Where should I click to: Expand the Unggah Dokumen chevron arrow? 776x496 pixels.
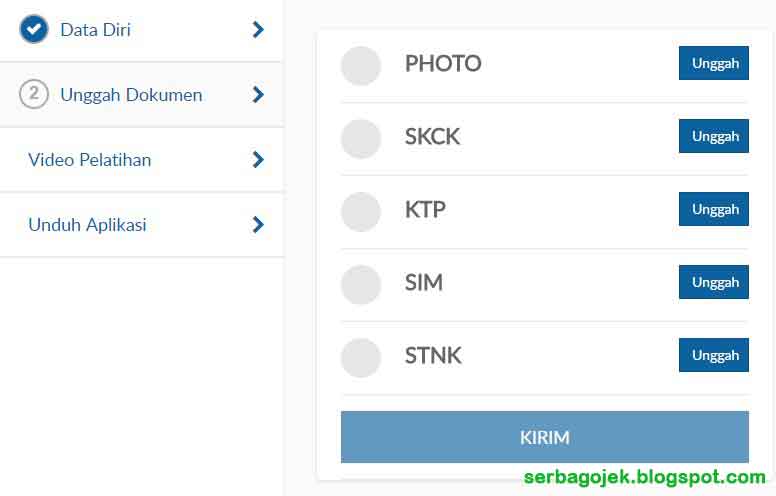[258, 95]
